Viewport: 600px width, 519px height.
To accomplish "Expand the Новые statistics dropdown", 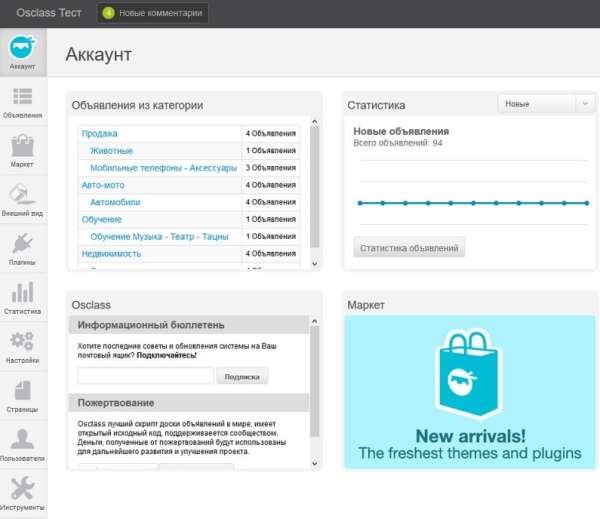I will coord(547,104).
